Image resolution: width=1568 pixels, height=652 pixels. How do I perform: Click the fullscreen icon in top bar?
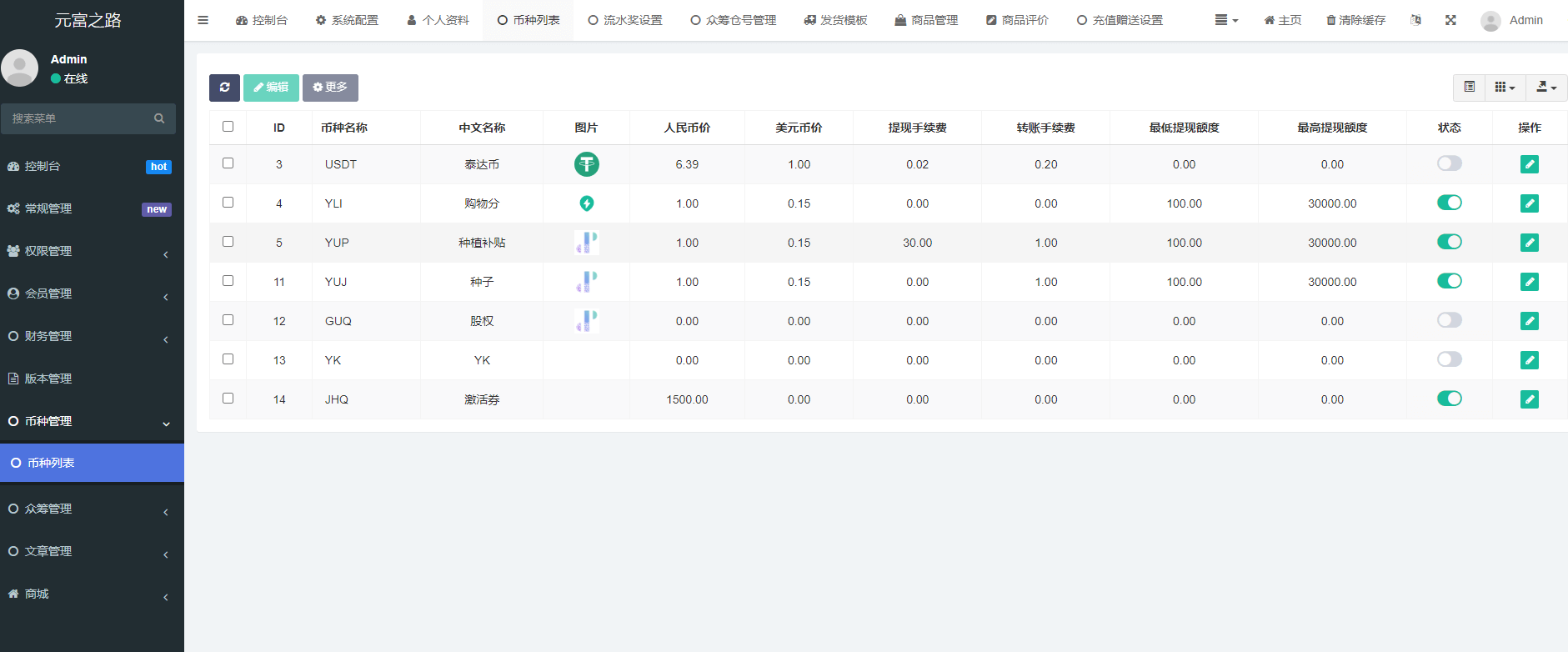coord(1450,20)
